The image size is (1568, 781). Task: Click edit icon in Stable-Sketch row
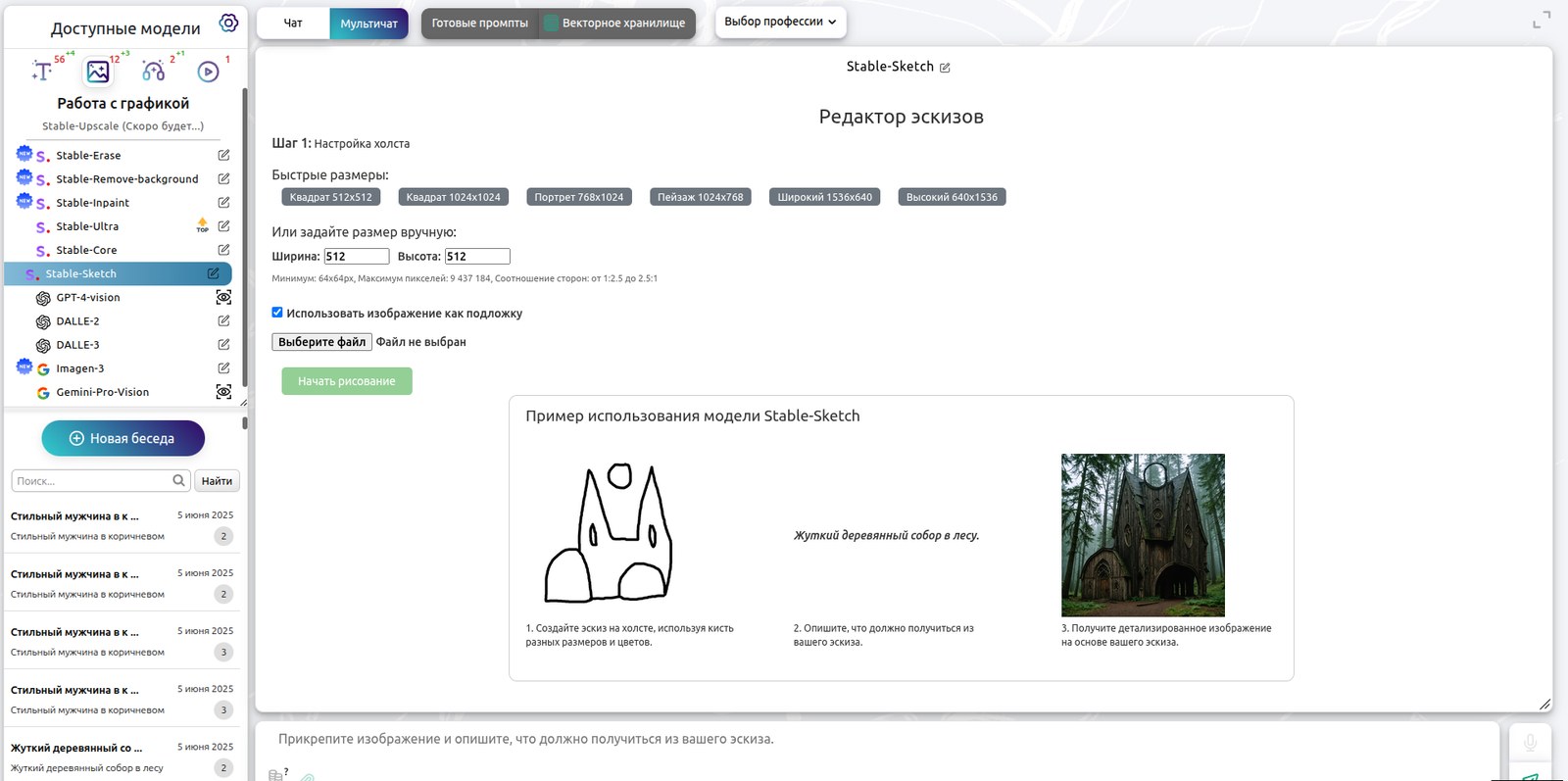point(213,273)
